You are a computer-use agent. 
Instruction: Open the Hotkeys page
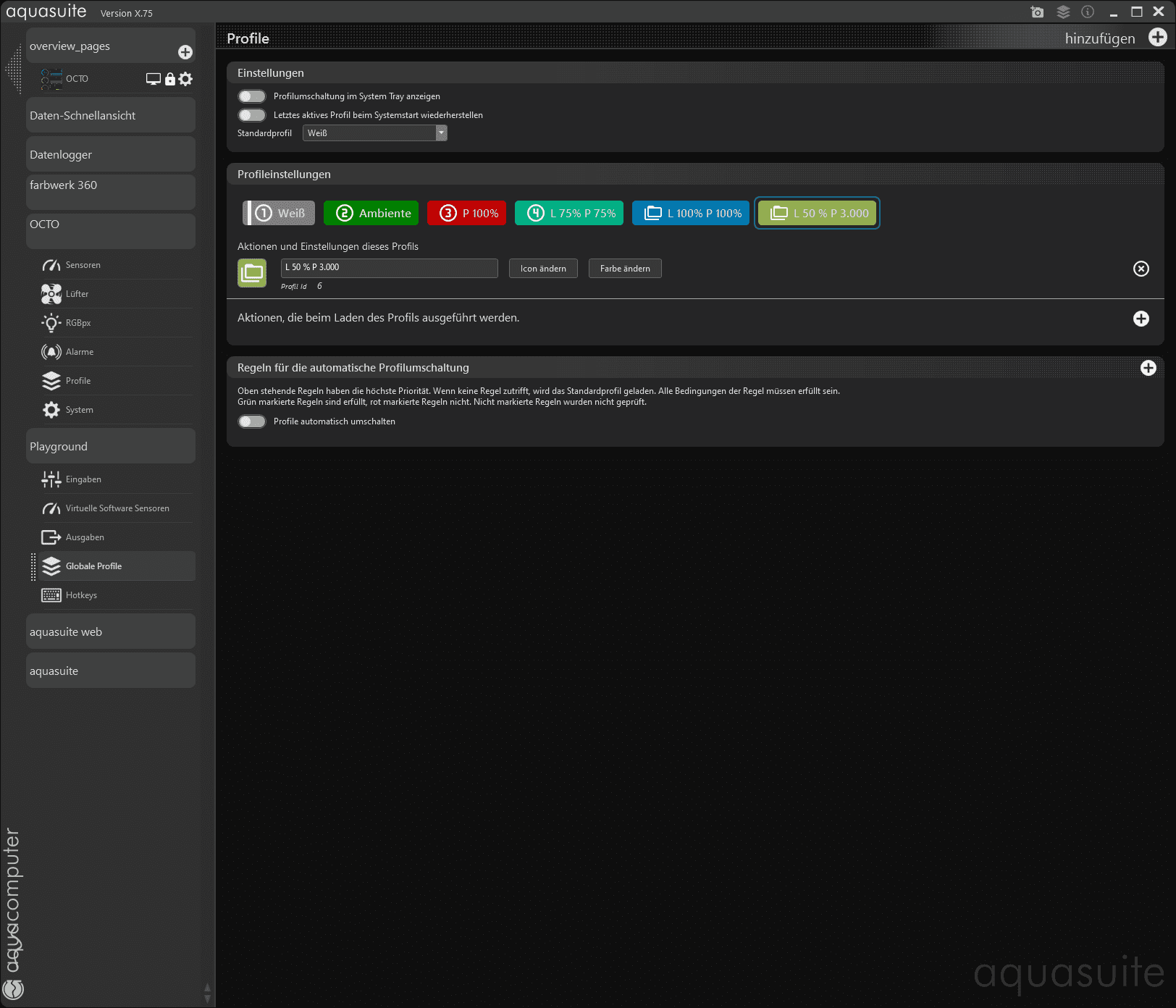(x=116, y=595)
